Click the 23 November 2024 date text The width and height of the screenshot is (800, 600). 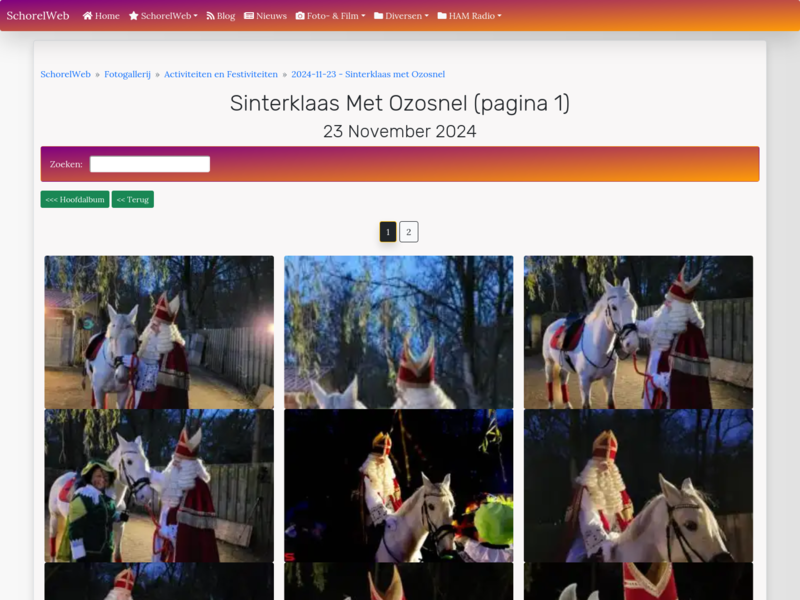pyautogui.click(x=399, y=132)
